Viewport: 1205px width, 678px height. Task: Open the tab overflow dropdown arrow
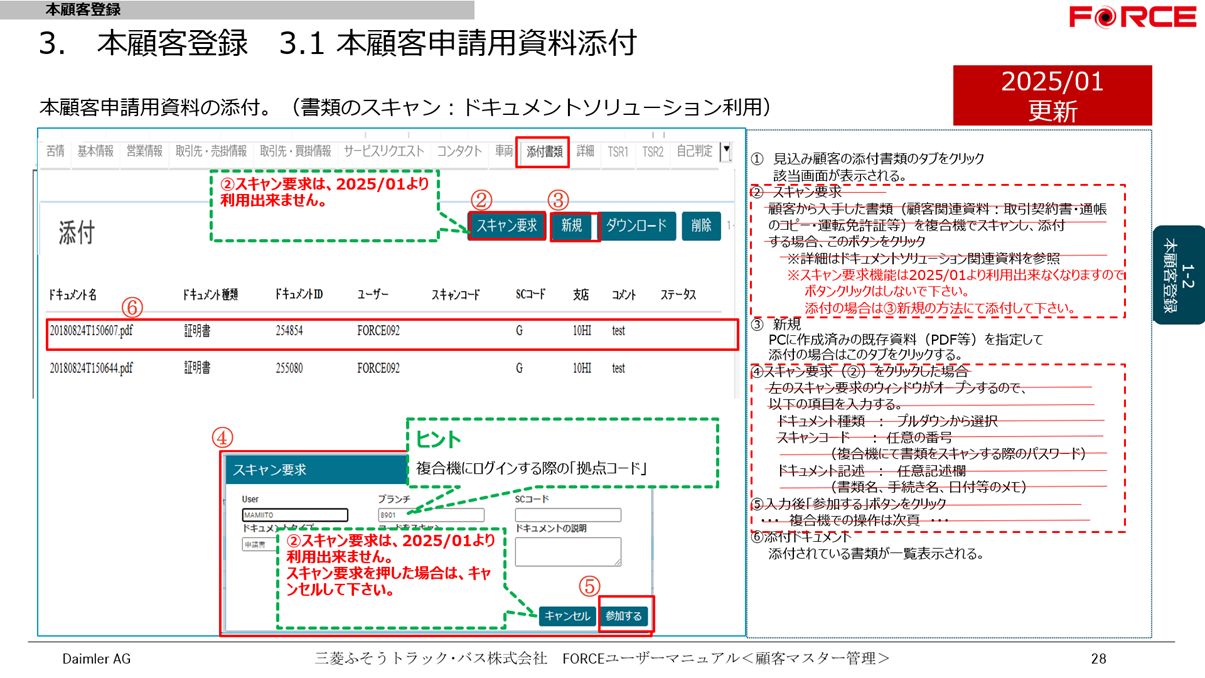click(727, 152)
